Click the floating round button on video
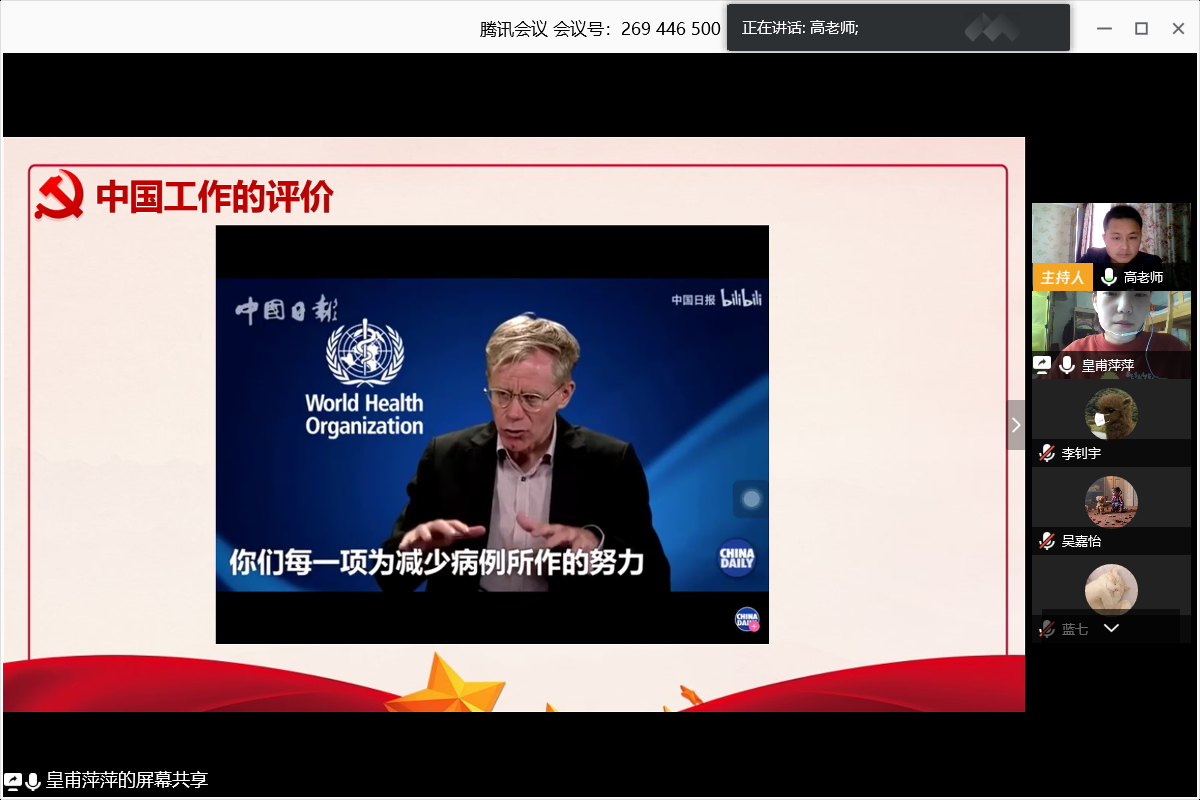 point(751,499)
